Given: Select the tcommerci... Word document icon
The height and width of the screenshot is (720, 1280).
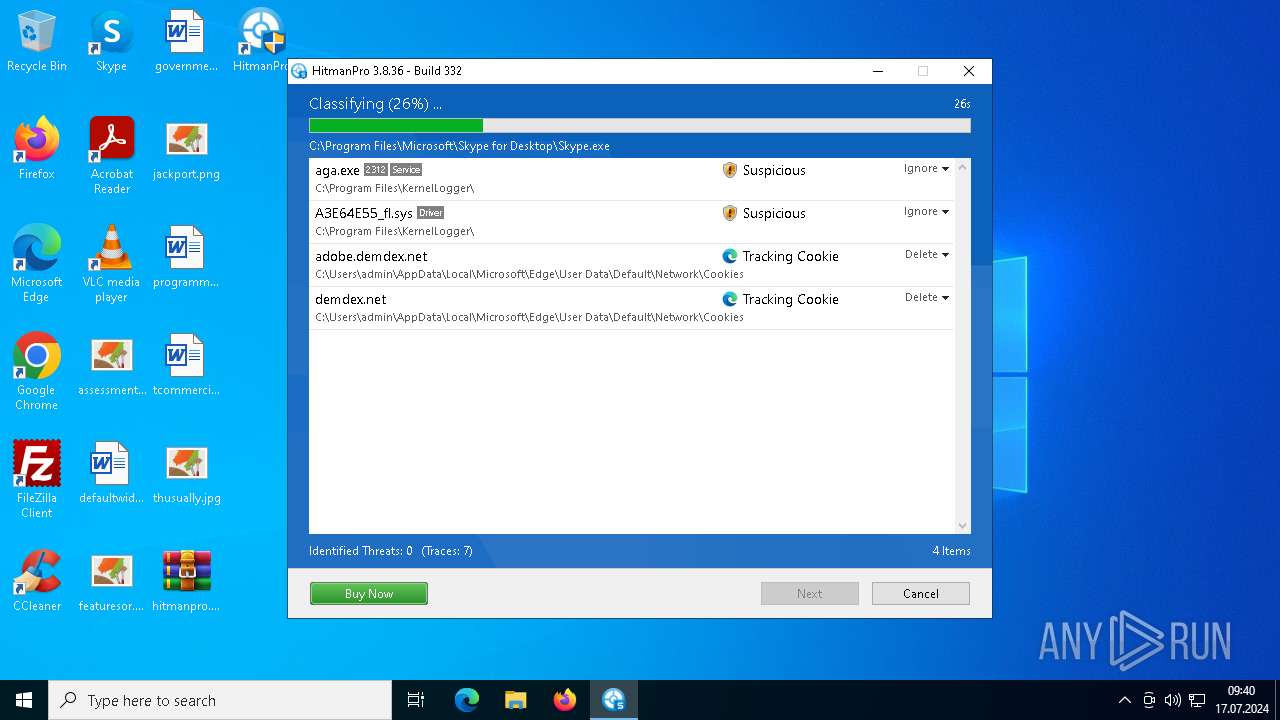Looking at the screenshot, I should click(x=186, y=365).
